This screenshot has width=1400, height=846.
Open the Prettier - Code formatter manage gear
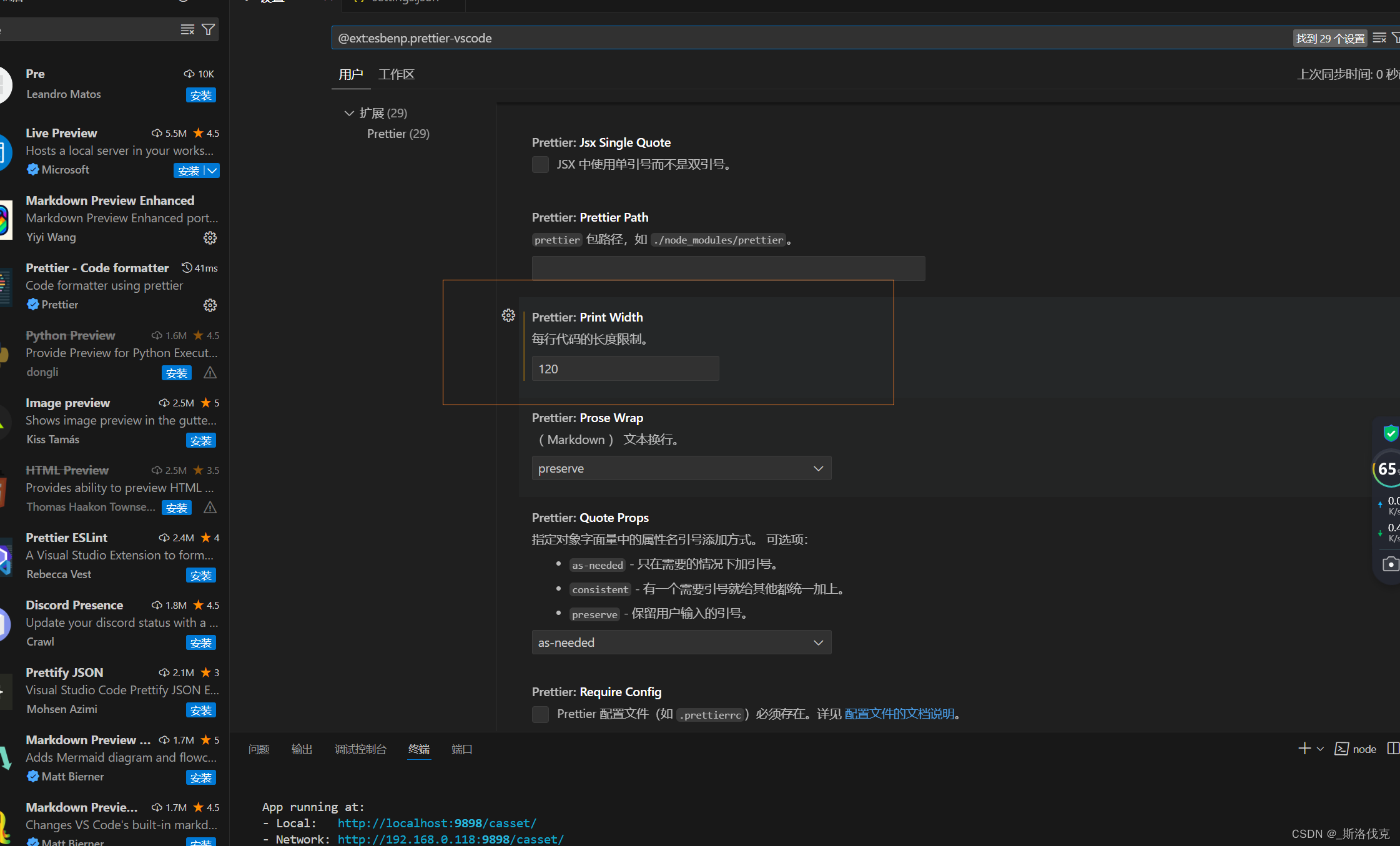tap(210, 305)
